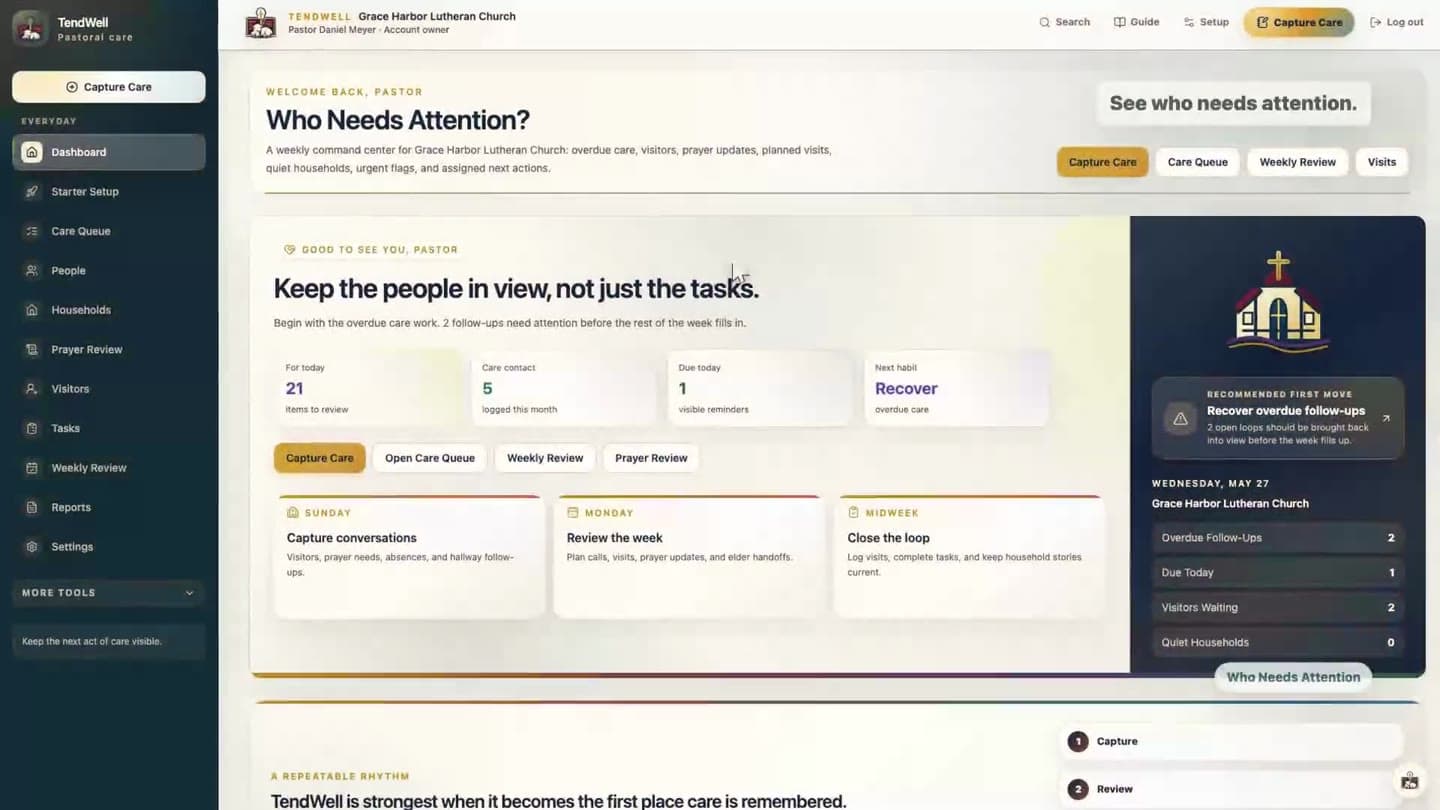
Task: Open the Due Today row in dark panel
Action: 1278,573
